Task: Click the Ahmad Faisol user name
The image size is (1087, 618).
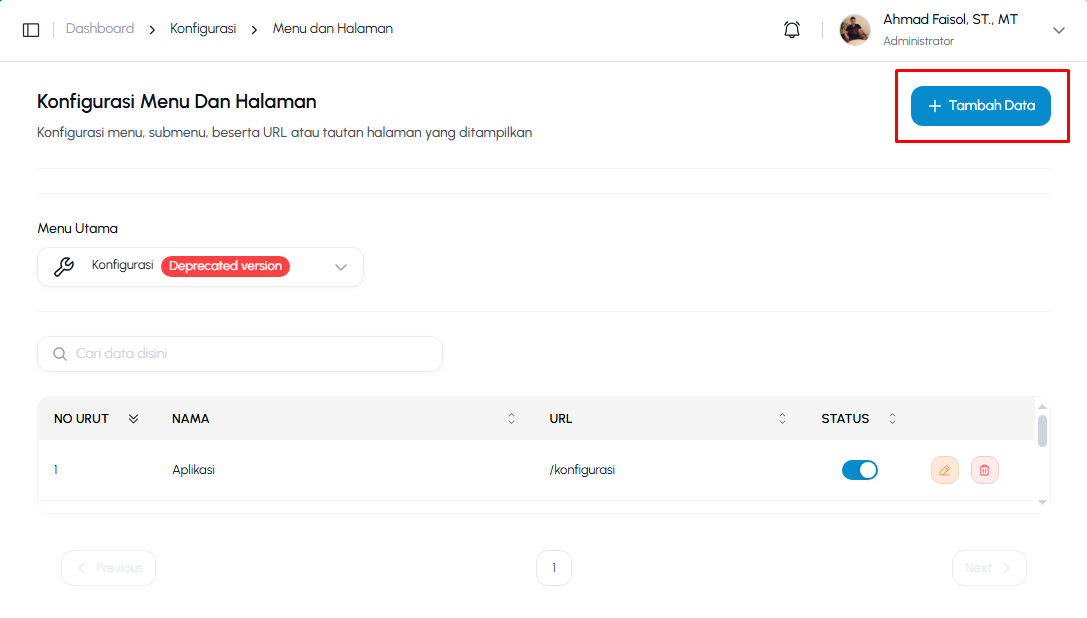Action: tap(950, 20)
